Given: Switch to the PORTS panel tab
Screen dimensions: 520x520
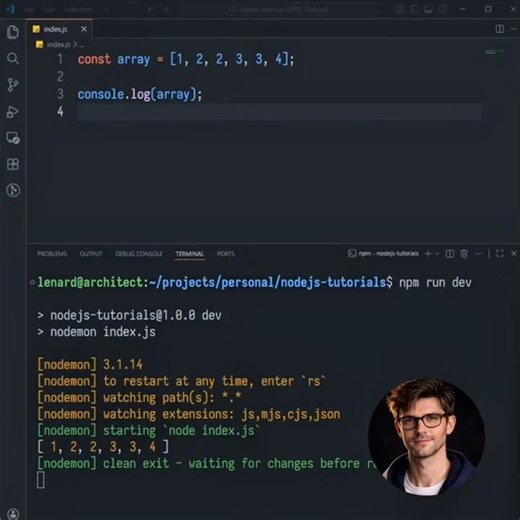Looking at the screenshot, I should (x=226, y=254).
